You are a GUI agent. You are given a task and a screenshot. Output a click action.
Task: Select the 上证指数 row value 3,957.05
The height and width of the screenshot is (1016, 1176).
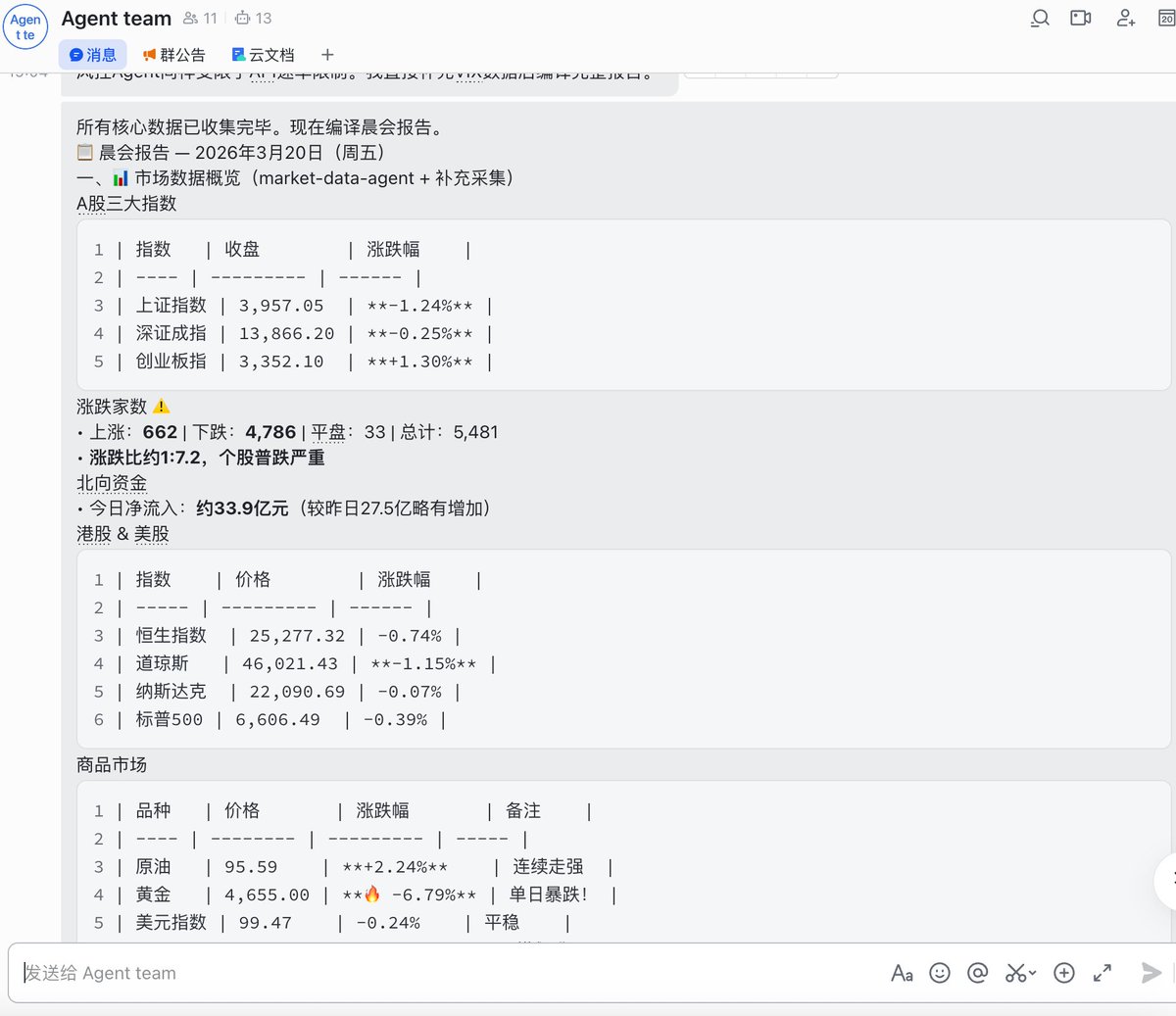click(281, 306)
